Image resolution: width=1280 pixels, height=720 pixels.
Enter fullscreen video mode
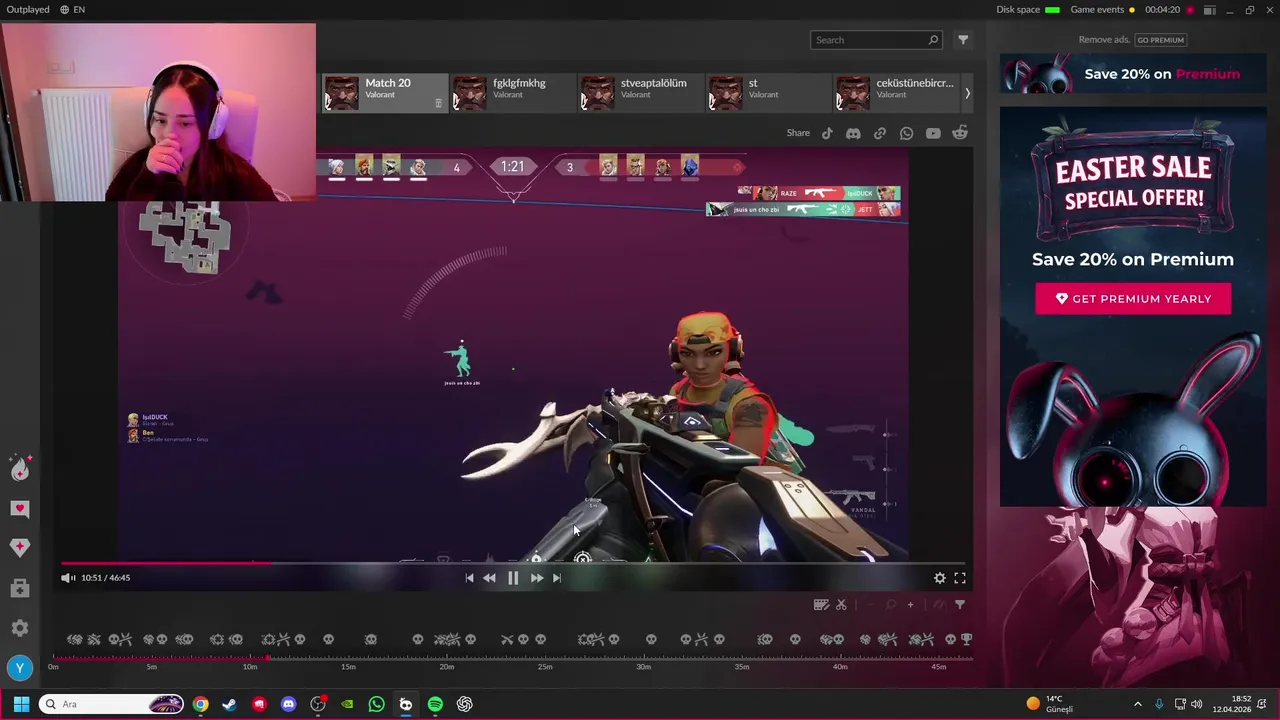point(960,578)
